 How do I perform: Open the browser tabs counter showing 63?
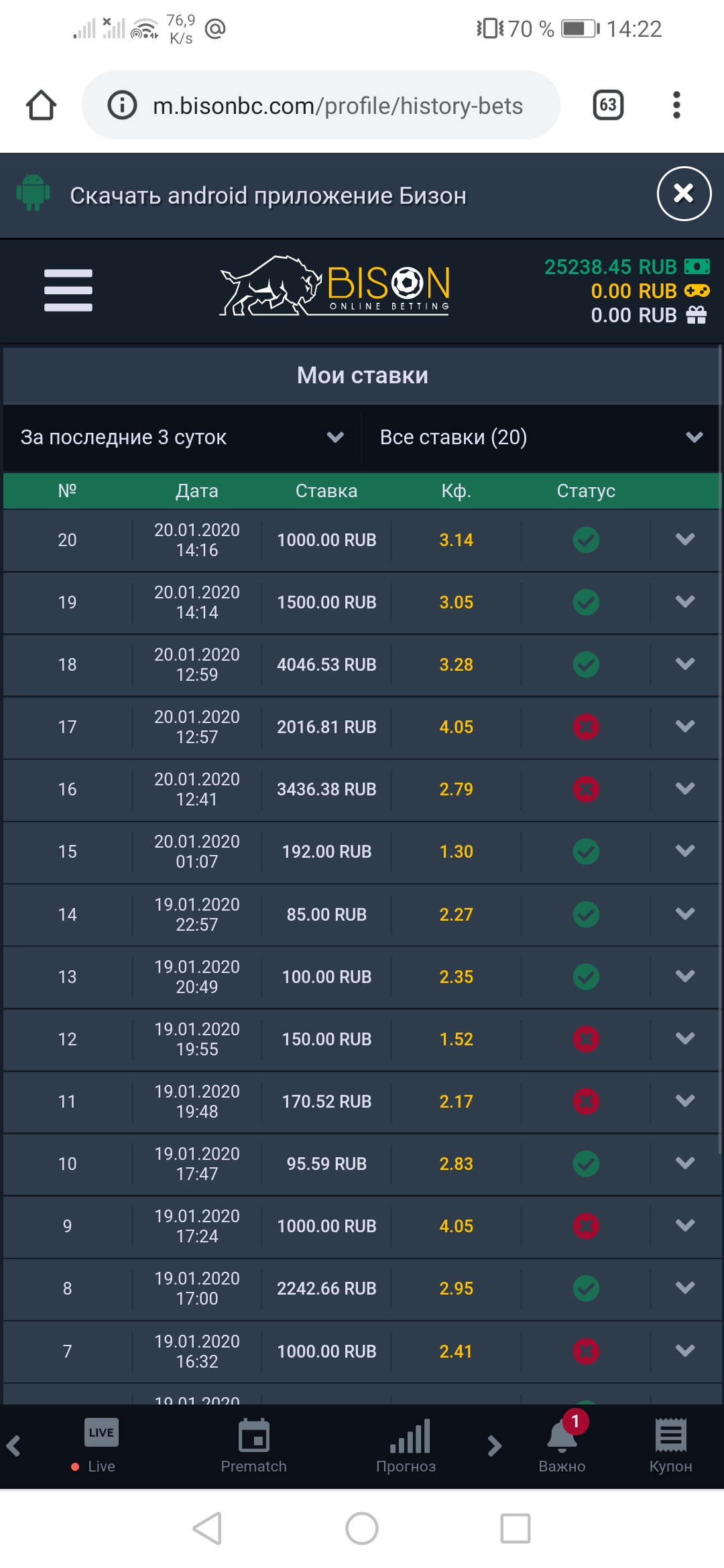[x=608, y=105]
